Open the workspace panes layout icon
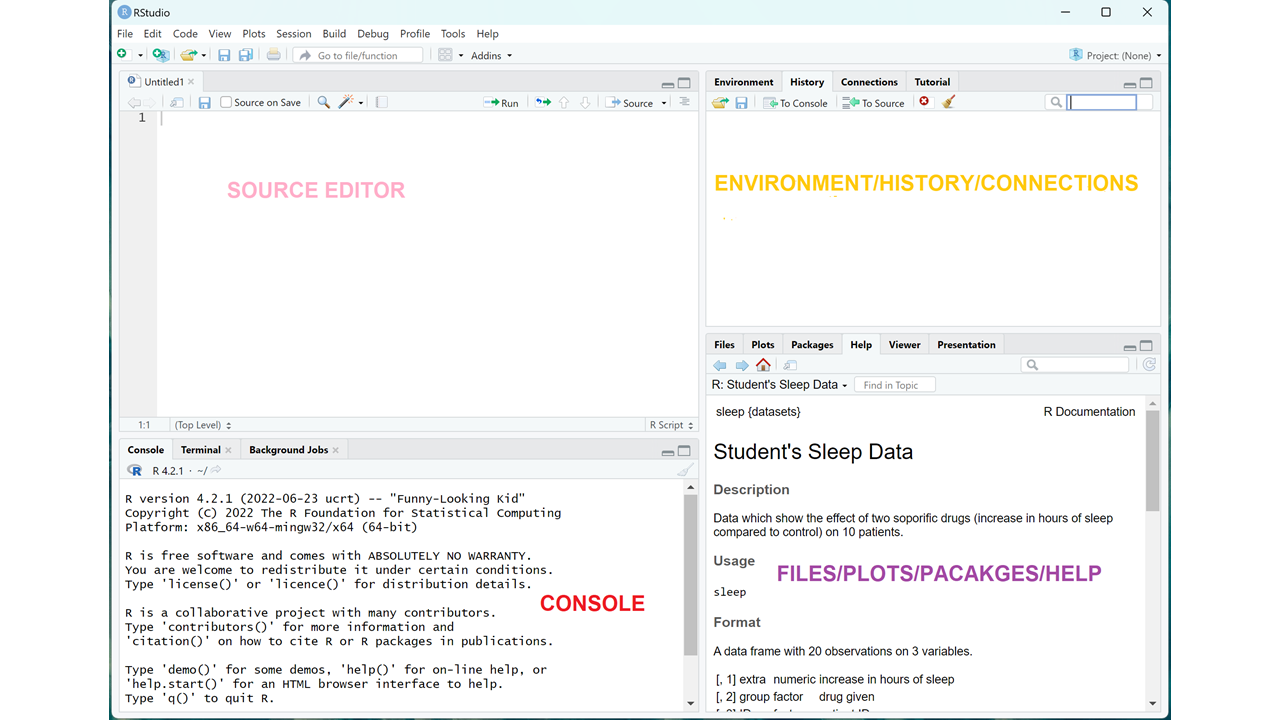The width and height of the screenshot is (1280, 720). click(445, 55)
